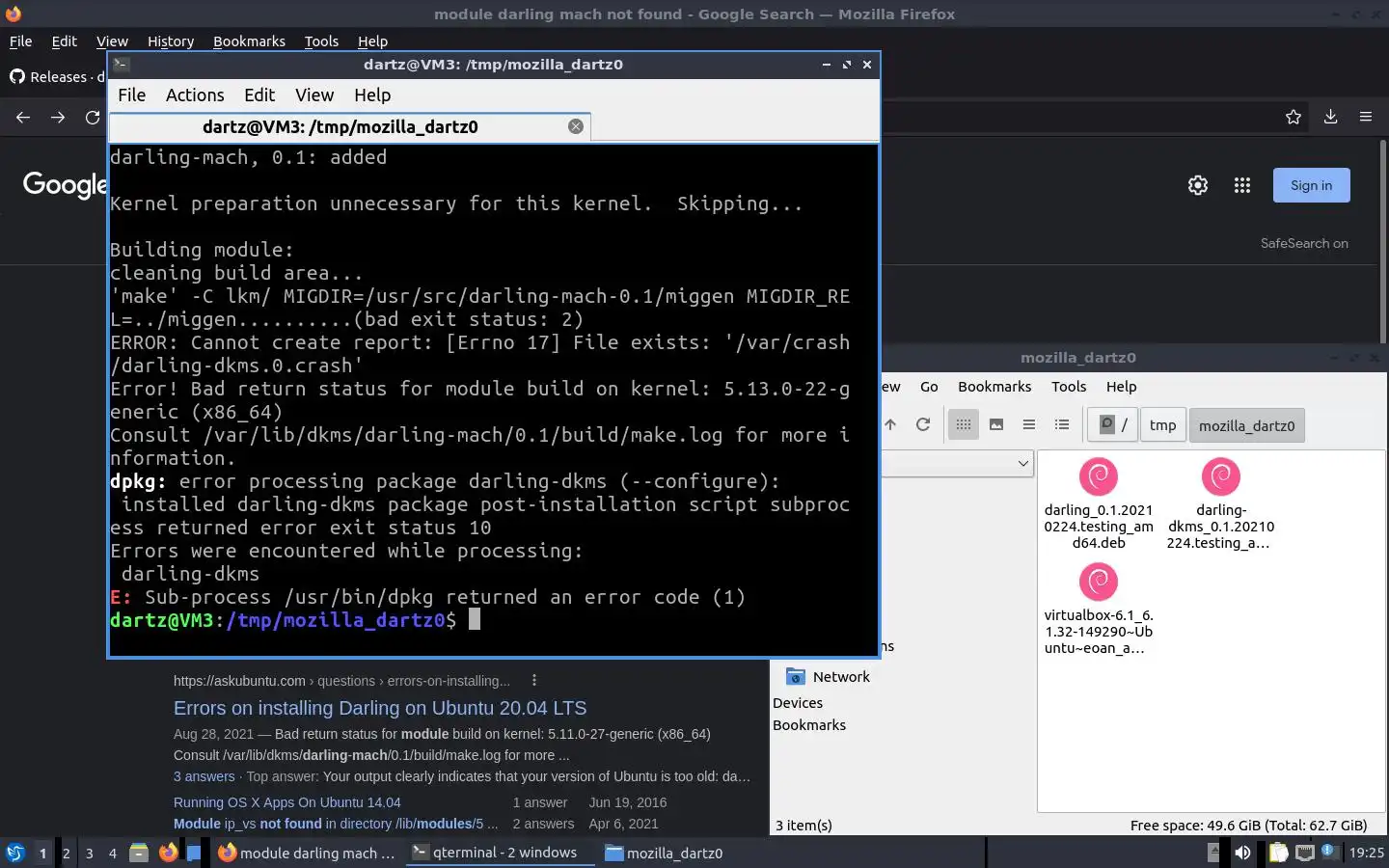The image size is (1389, 868).
Task: Open terminal Edit menu
Action: tap(259, 95)
